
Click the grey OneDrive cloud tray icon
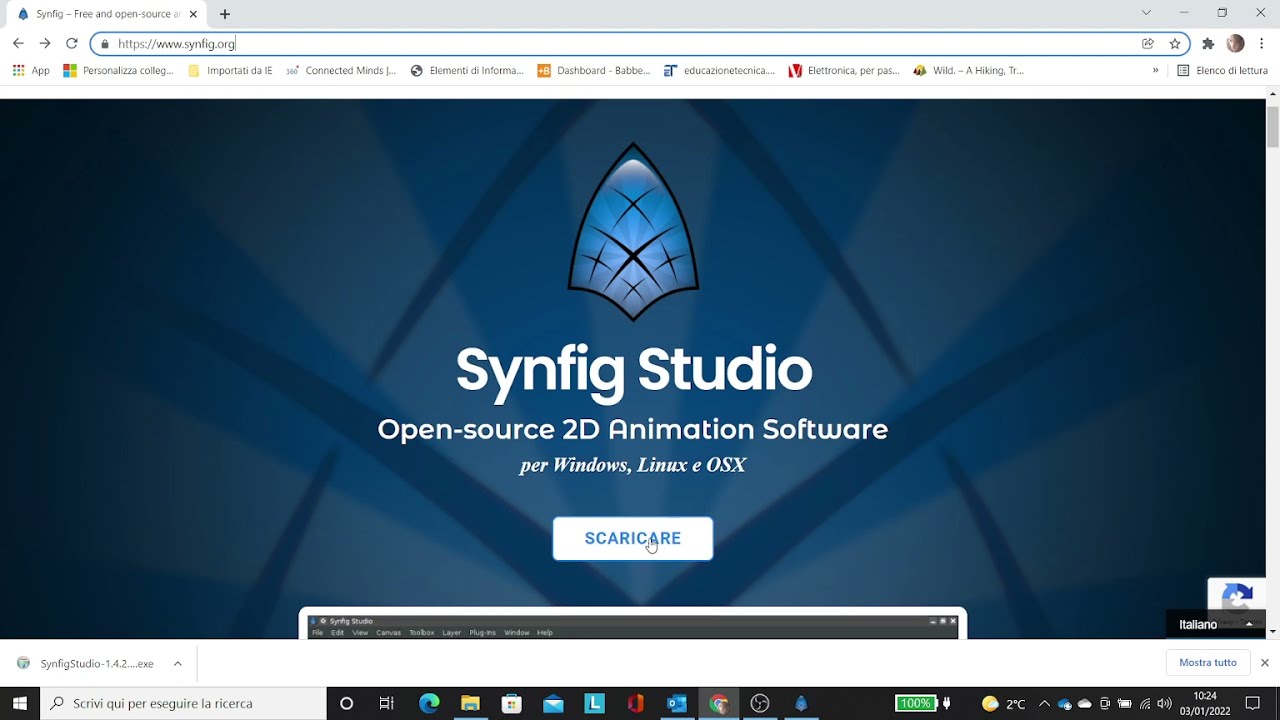pos(1084,704)
